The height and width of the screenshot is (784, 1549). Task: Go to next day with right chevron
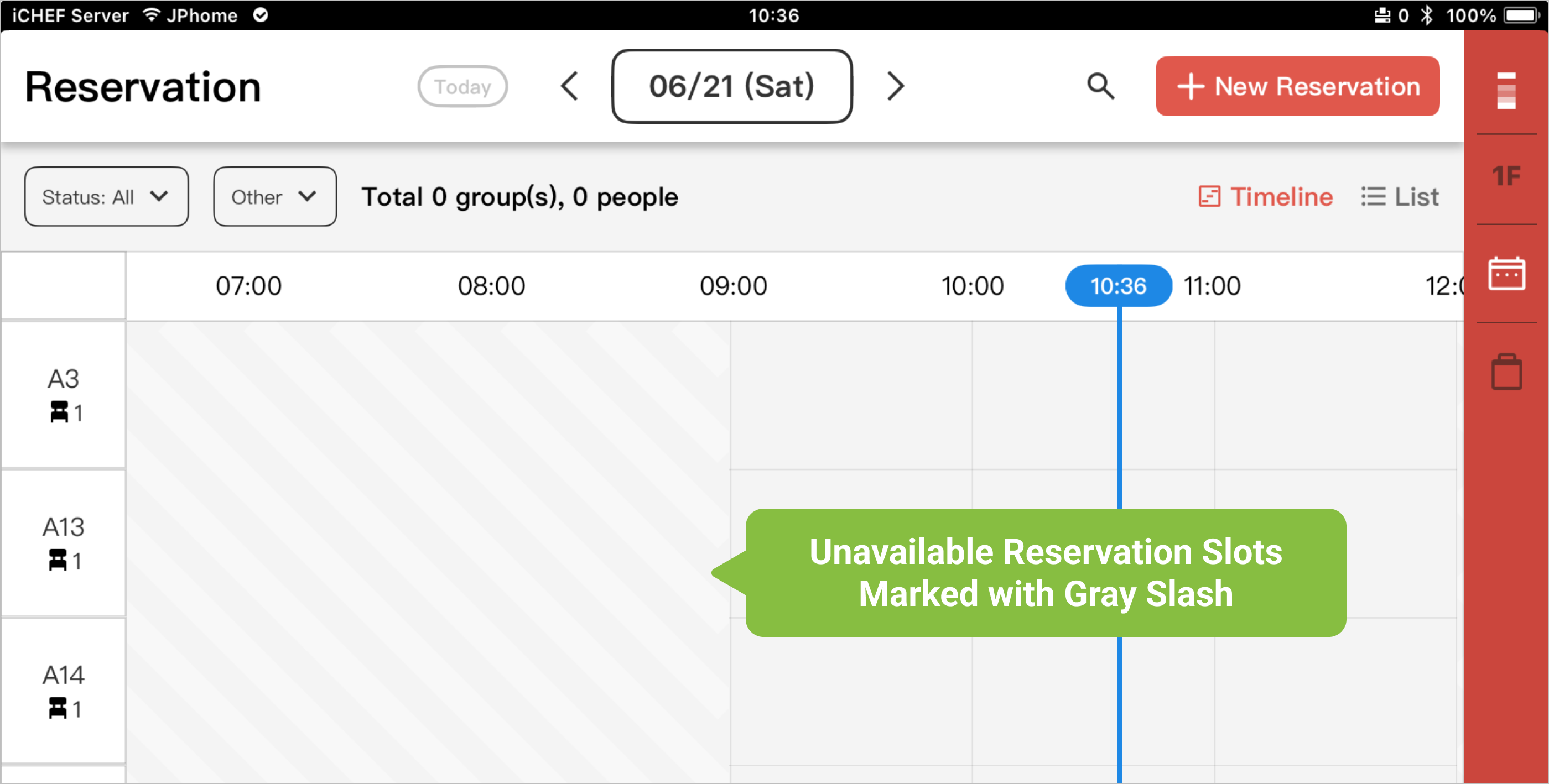(895, 86)
